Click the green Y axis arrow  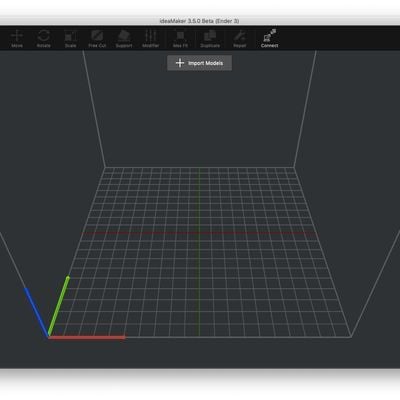click(59, 305)
